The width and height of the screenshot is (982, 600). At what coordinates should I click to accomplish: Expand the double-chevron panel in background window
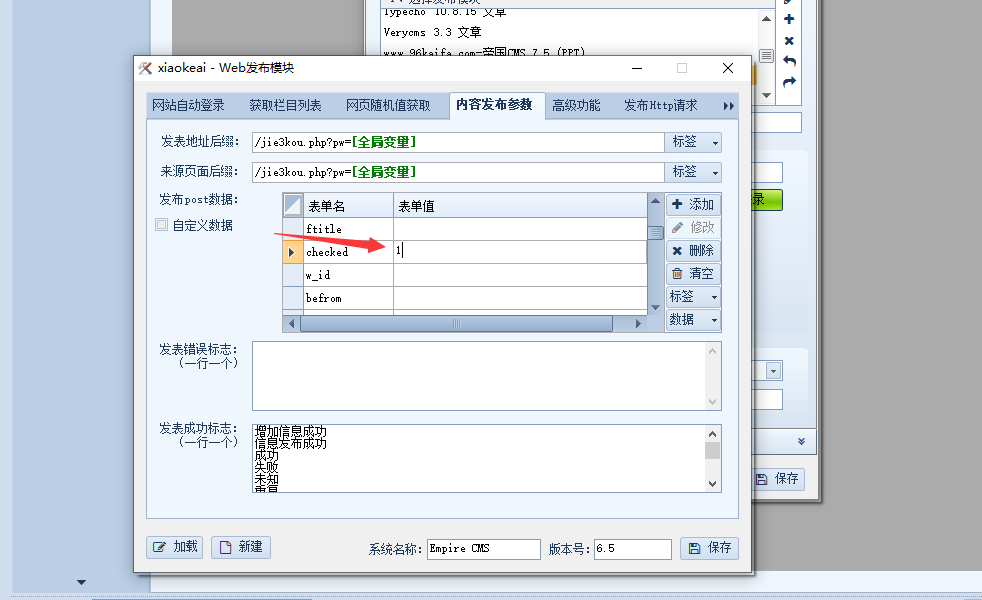click(801, 442)
